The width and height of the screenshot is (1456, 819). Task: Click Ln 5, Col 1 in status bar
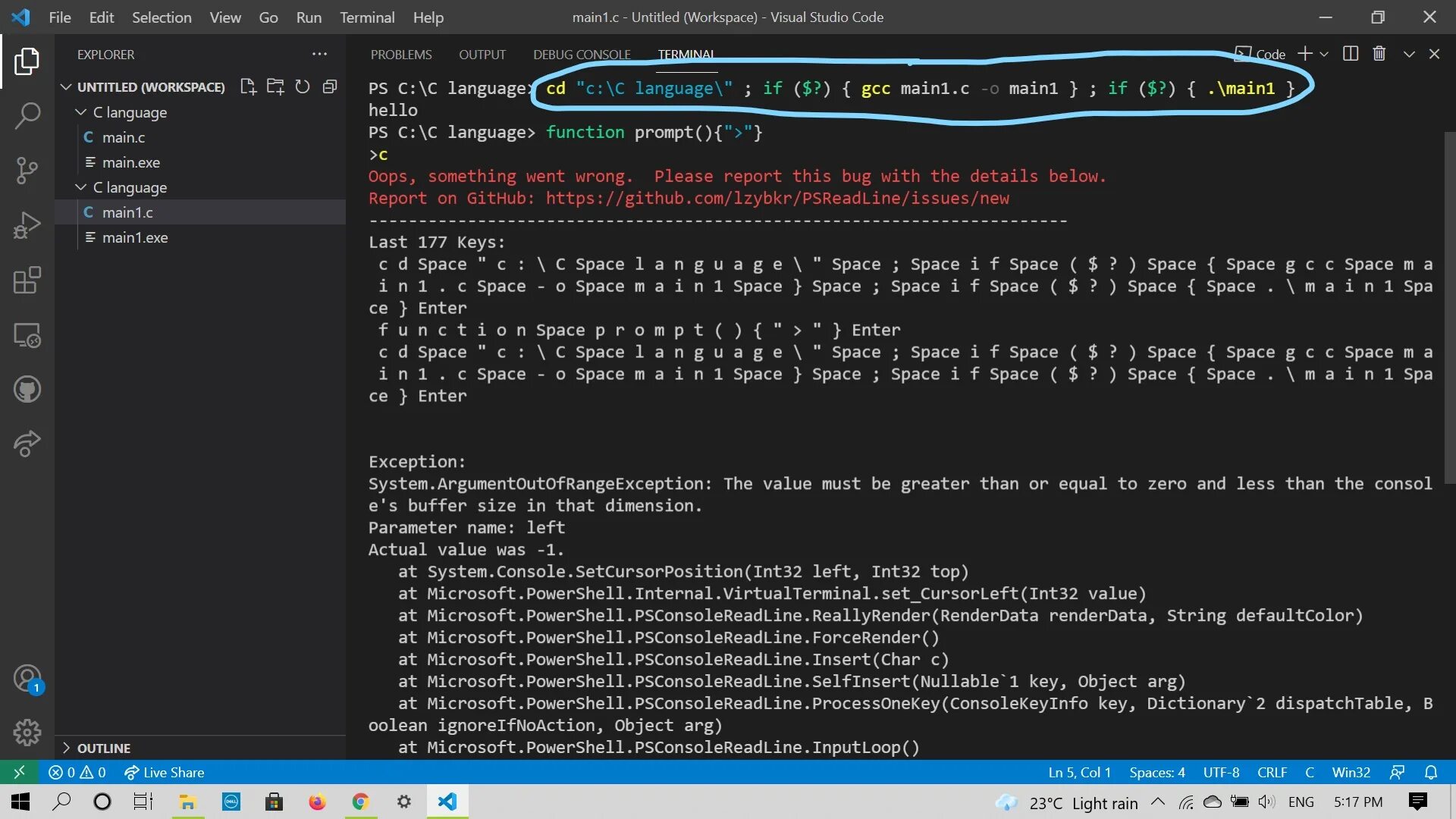1079,772
